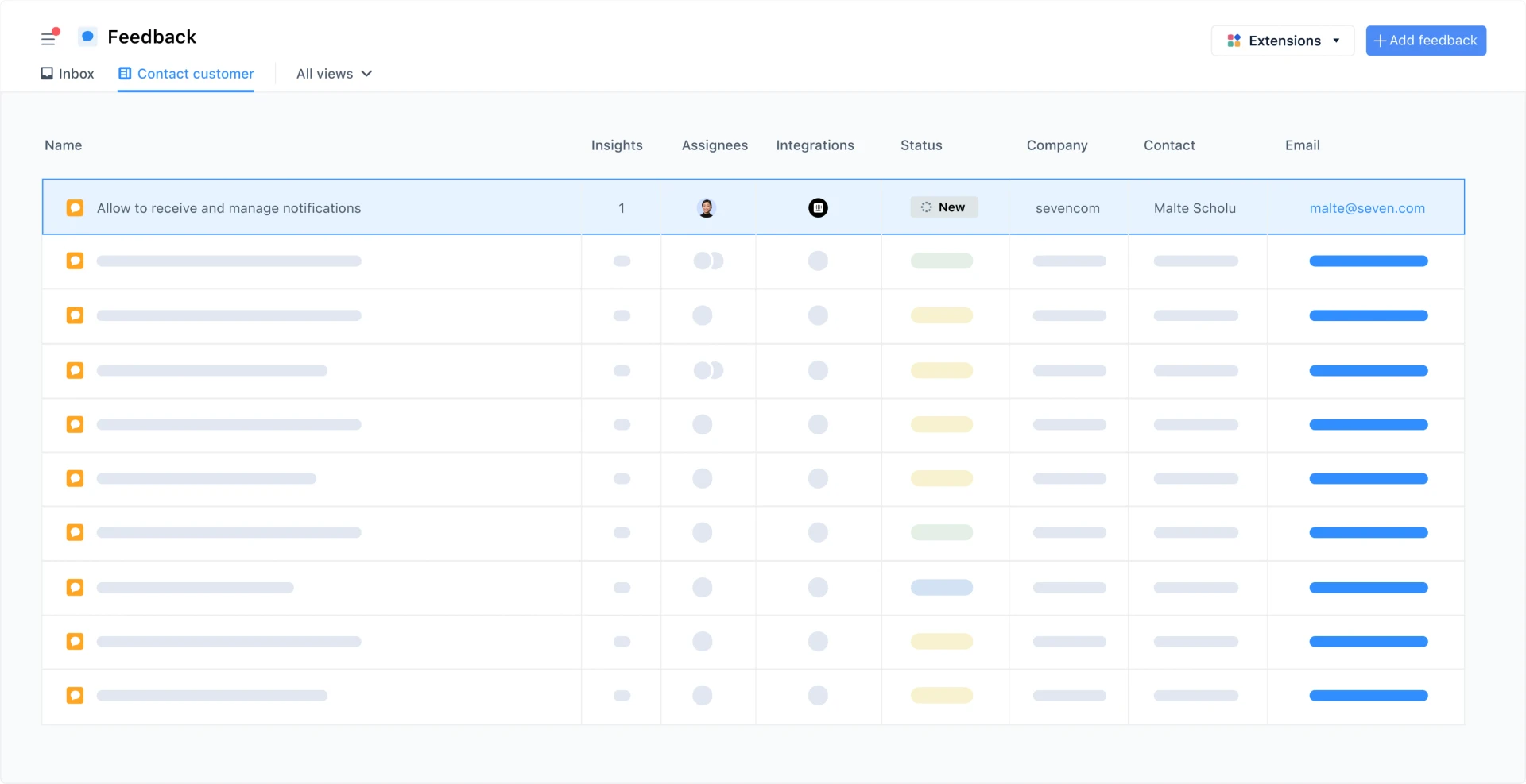Open the All views dropdown
The height and width of the screenshot is (784, 1526).
(x=333, y=73)
